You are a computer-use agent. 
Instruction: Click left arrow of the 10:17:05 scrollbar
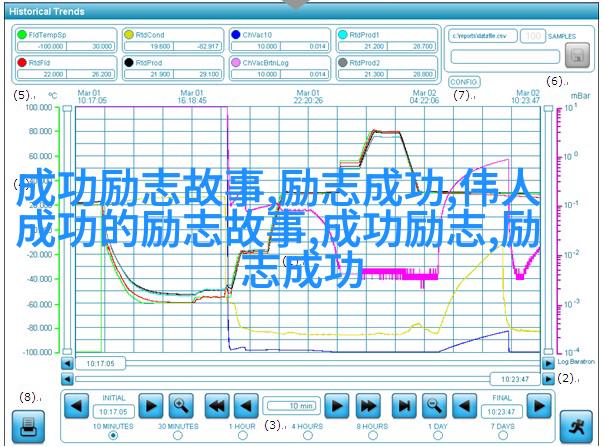pyautogui.click(x=67, y=363)
